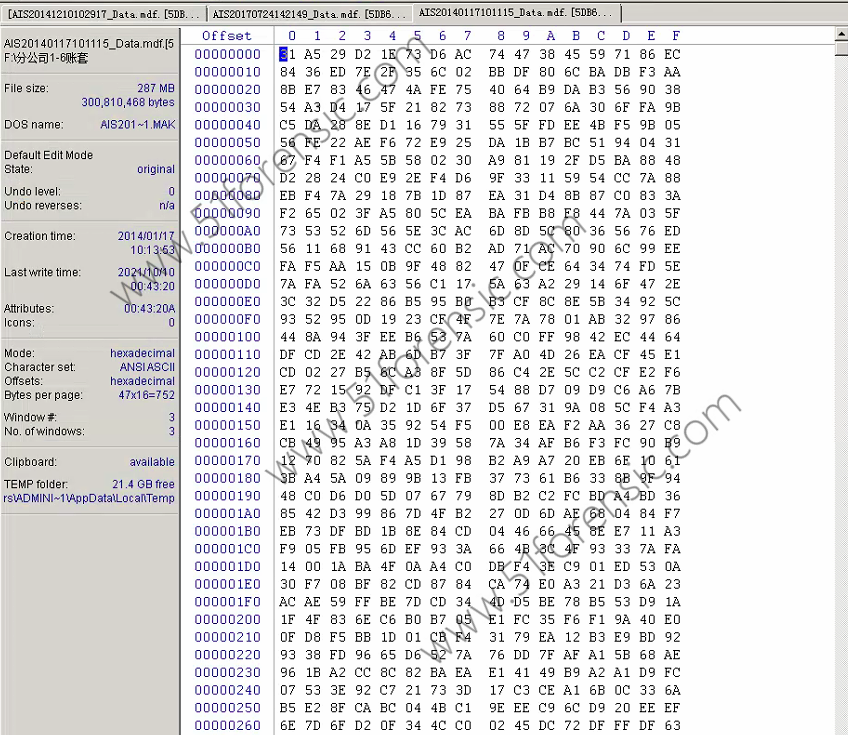The width and height of the screenshot is (848, 735).
Task: Click row offset 00000100 in the offset column
Action: pos(227,337)
